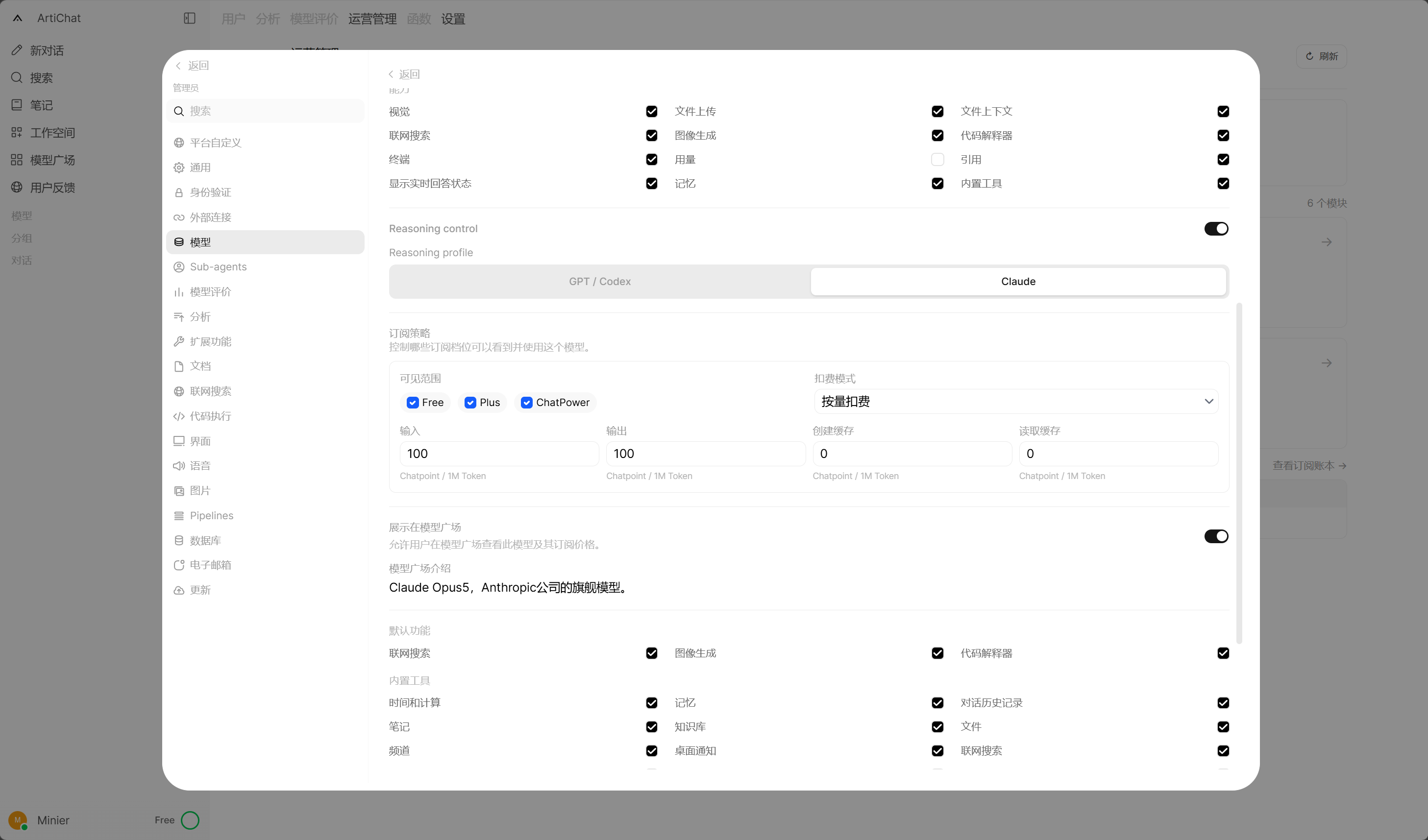Click the 模型评价 bar chart icon
The width and height of the screenshot is (1428, 840).
click(179, 292)
